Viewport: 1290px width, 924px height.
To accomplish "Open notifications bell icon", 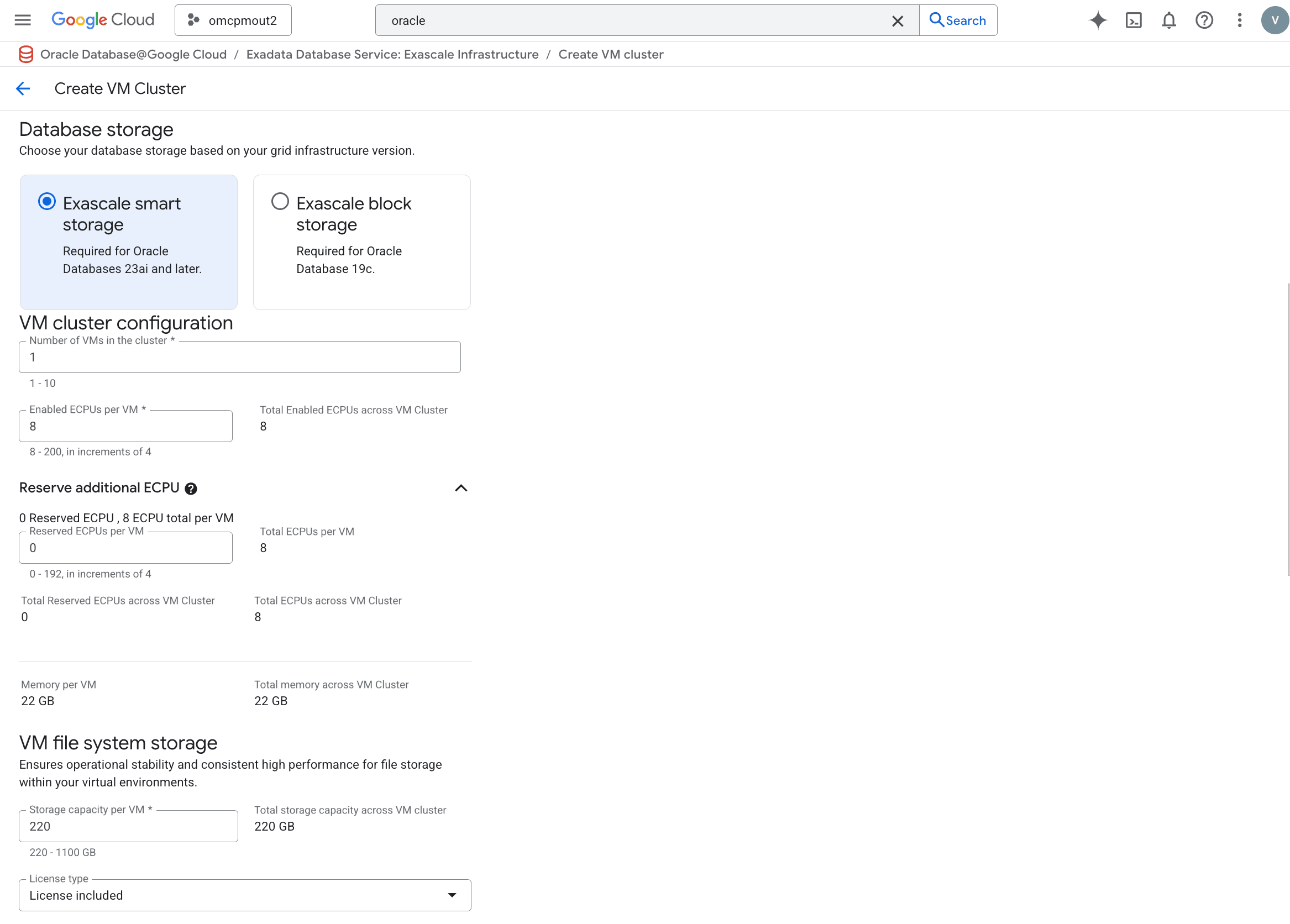I will tap(1169, 20).
